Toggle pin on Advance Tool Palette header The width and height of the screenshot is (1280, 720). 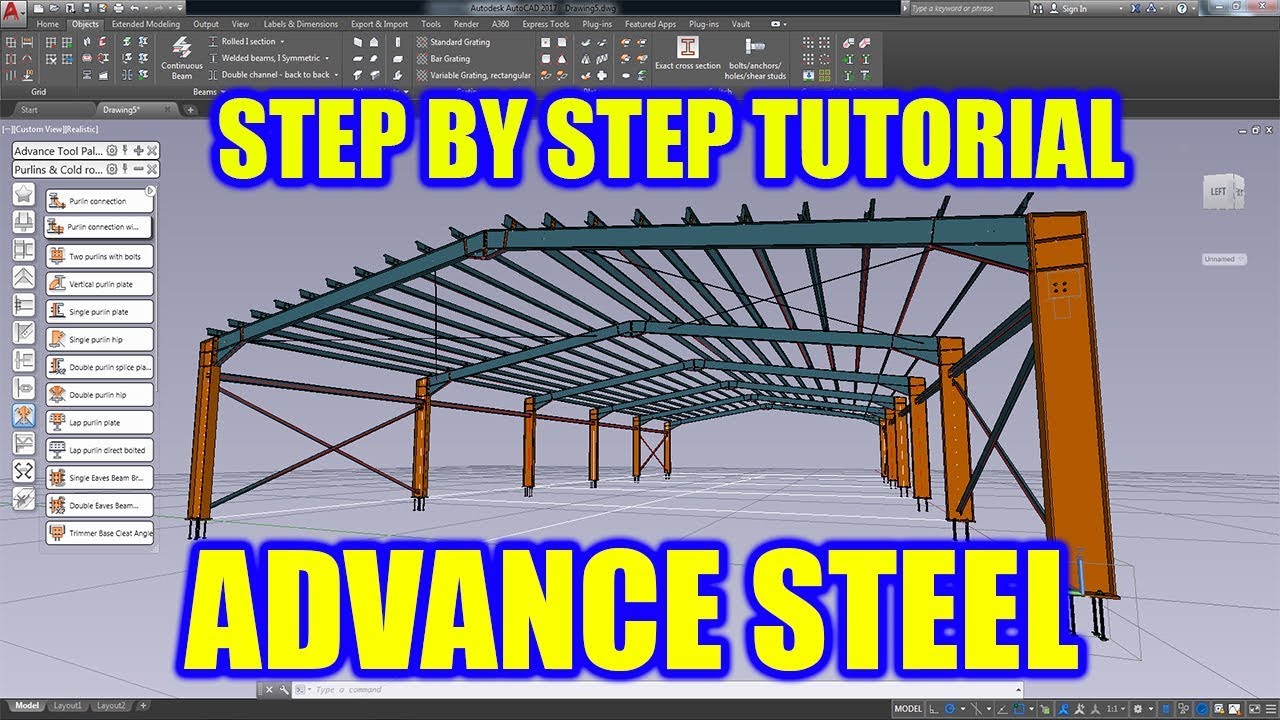coord(125,151)
